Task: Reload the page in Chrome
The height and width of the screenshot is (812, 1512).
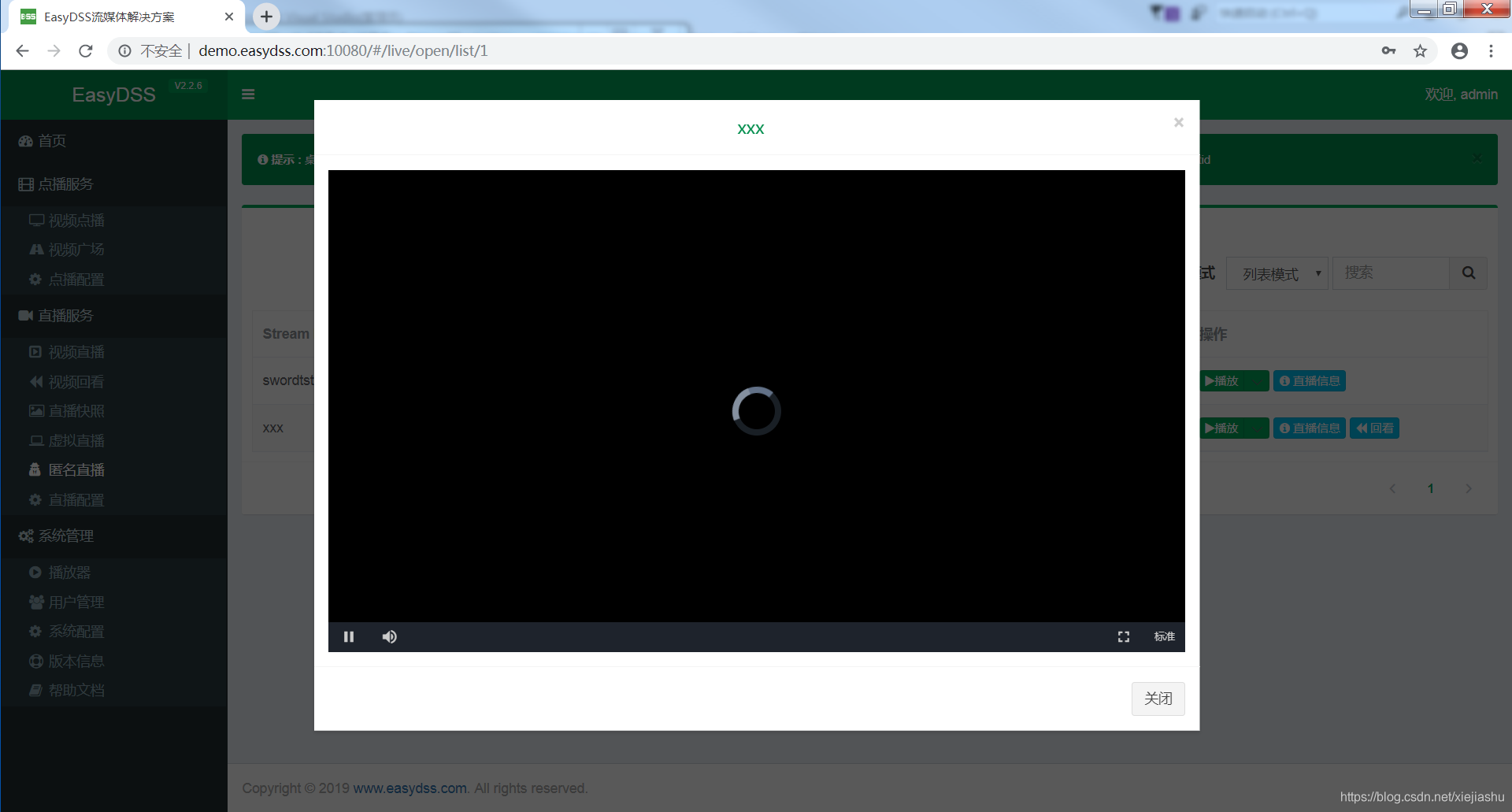Action: (x=86, y=51)
